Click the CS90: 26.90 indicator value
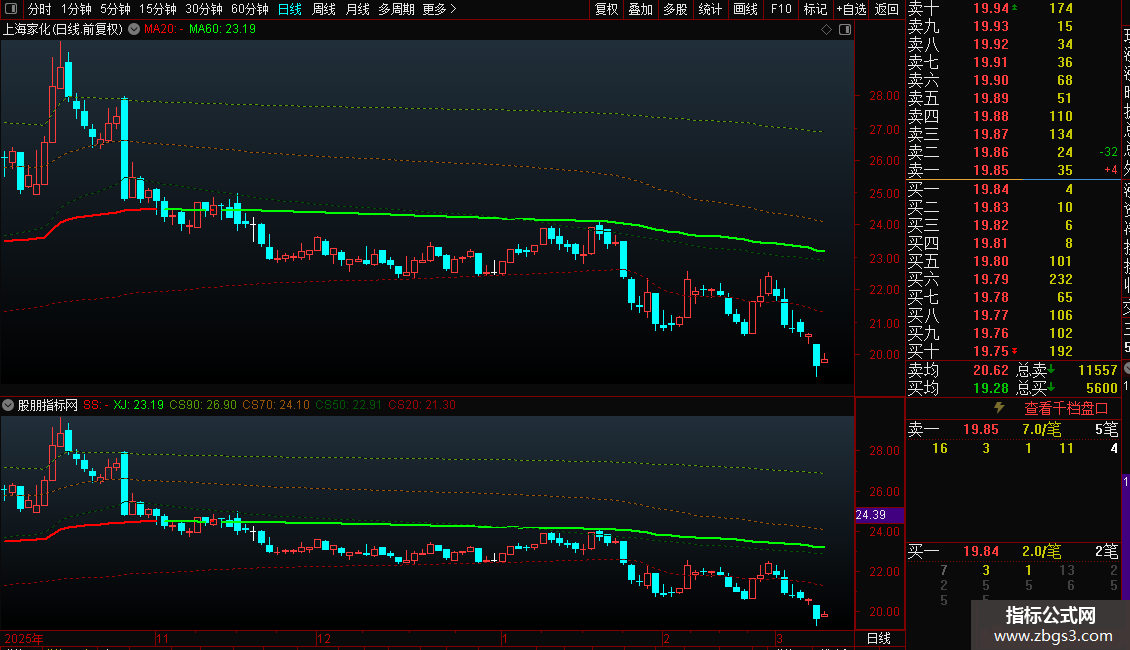 (203, 405)
